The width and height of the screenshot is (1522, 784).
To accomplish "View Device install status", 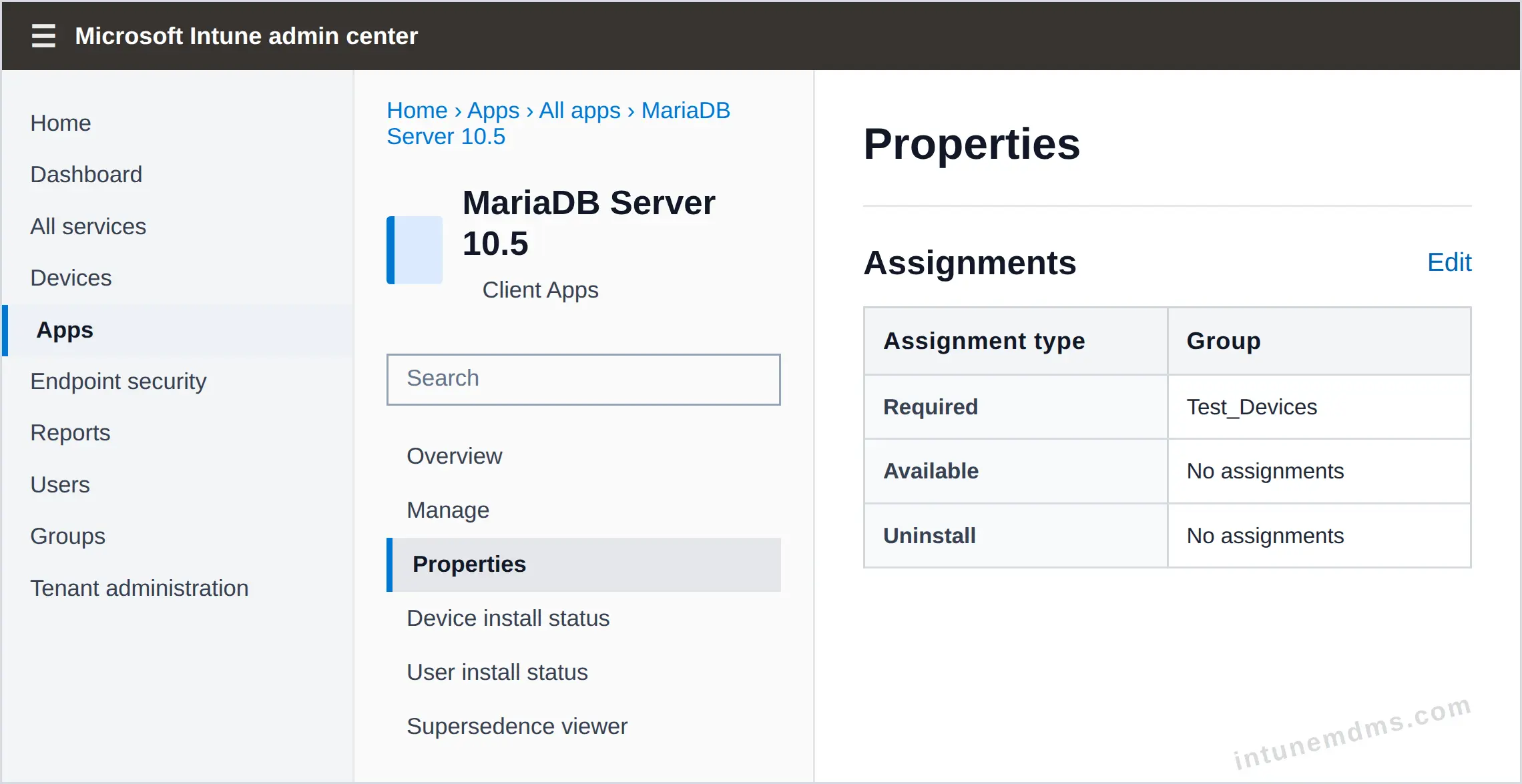I will pos(508,619).
